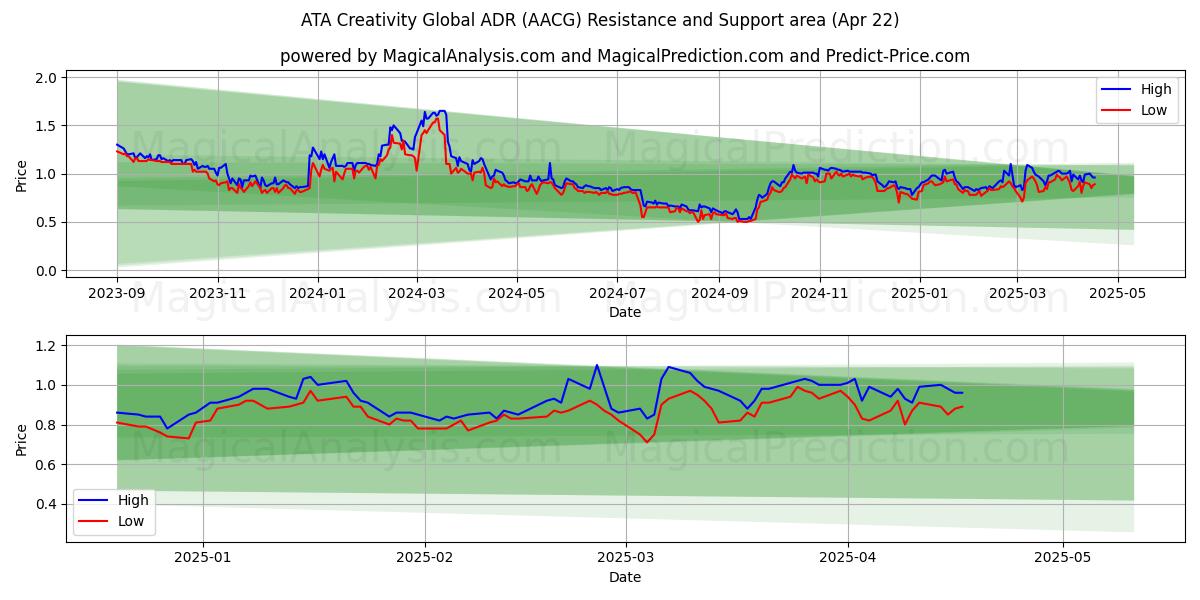Click the '2024-09' x-axis label
This screenshot has width=1200, height=600.
pyautogui.click(x=719, y=293)
